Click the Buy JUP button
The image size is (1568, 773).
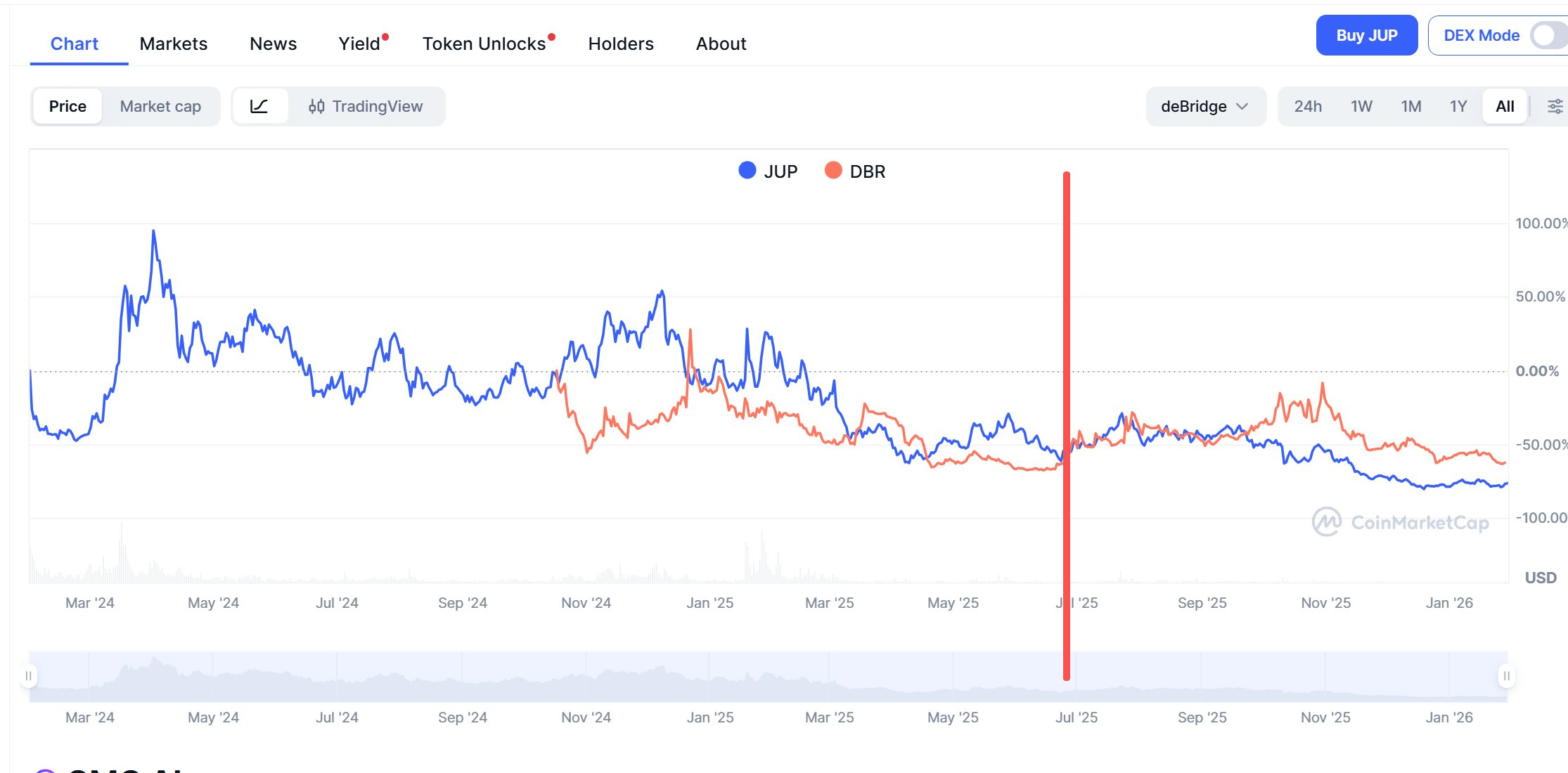point(1366,35)
